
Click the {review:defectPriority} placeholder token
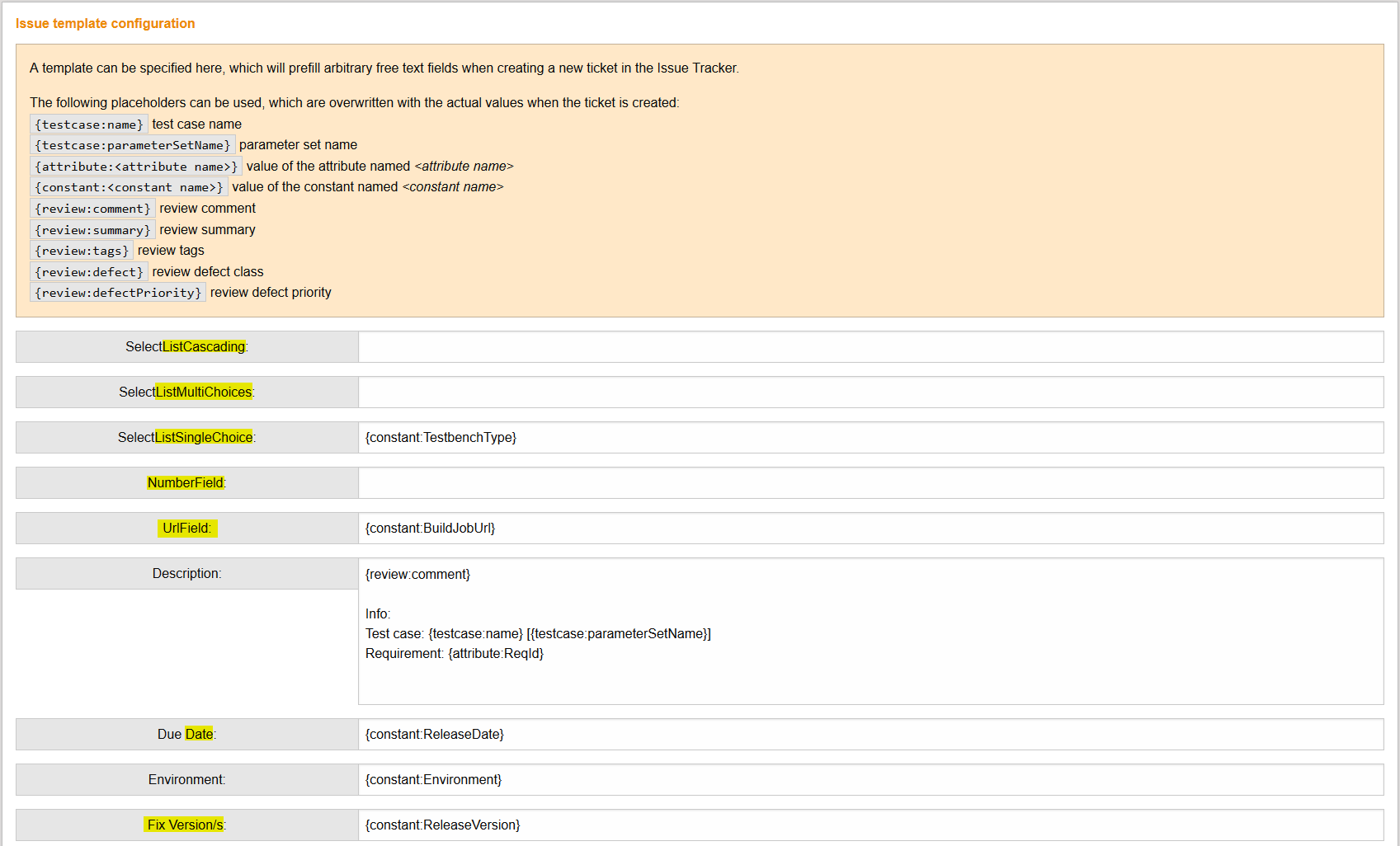117,292
